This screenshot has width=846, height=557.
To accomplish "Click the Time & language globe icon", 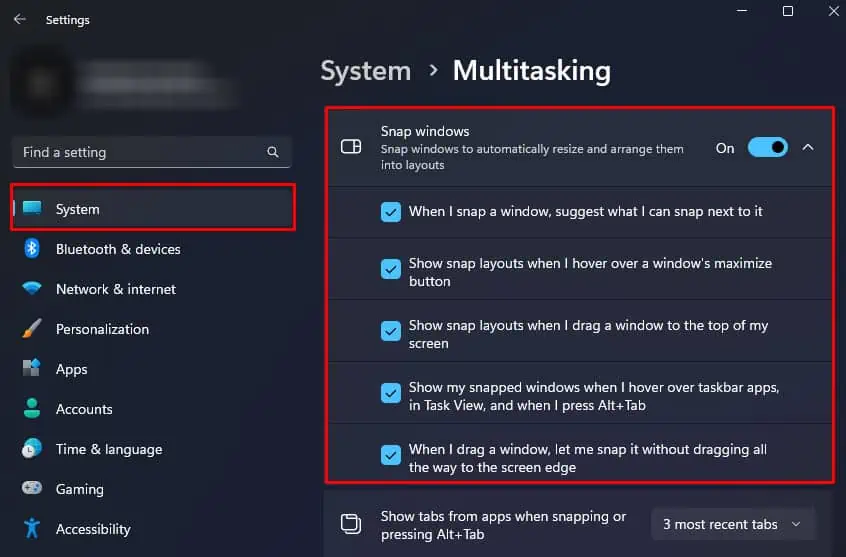I will 32,449.
